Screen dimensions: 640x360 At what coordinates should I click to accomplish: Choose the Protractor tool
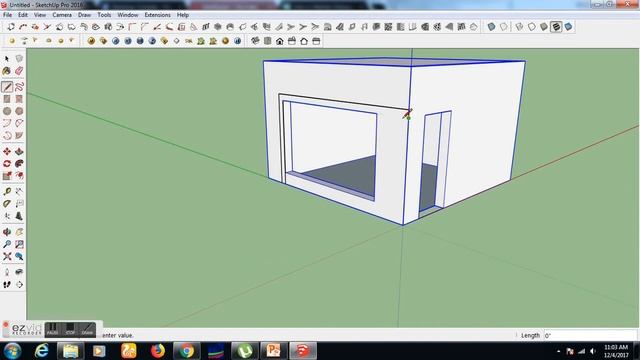coord(7,204)
